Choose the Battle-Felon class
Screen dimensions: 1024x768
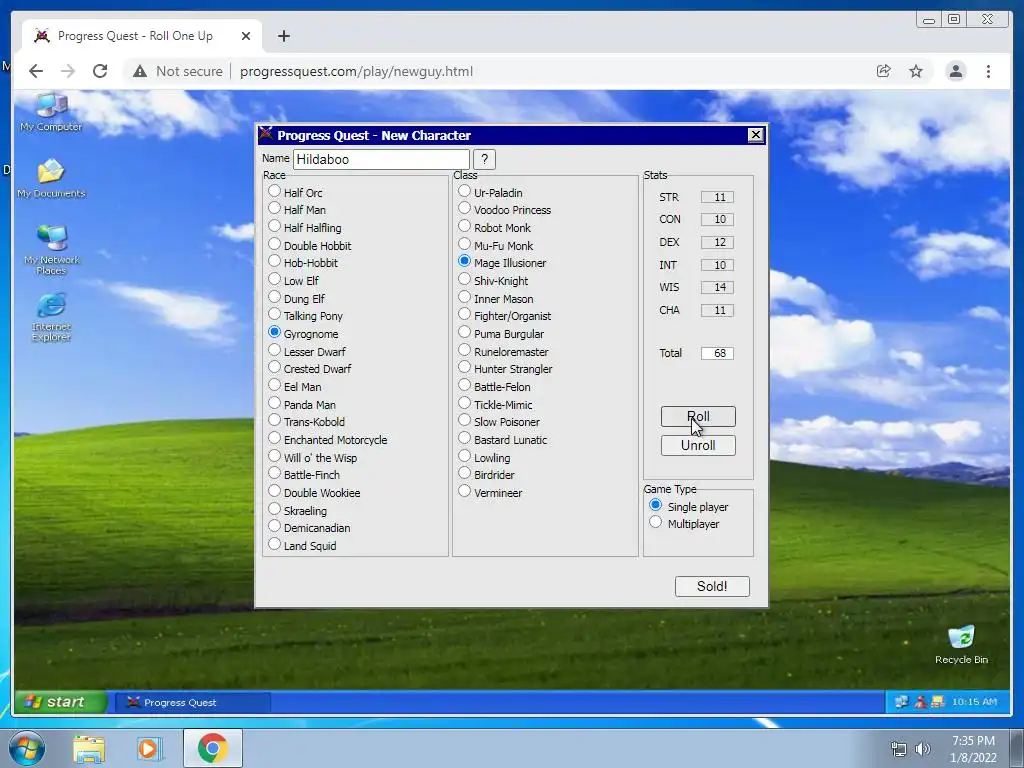coord(464,385)
